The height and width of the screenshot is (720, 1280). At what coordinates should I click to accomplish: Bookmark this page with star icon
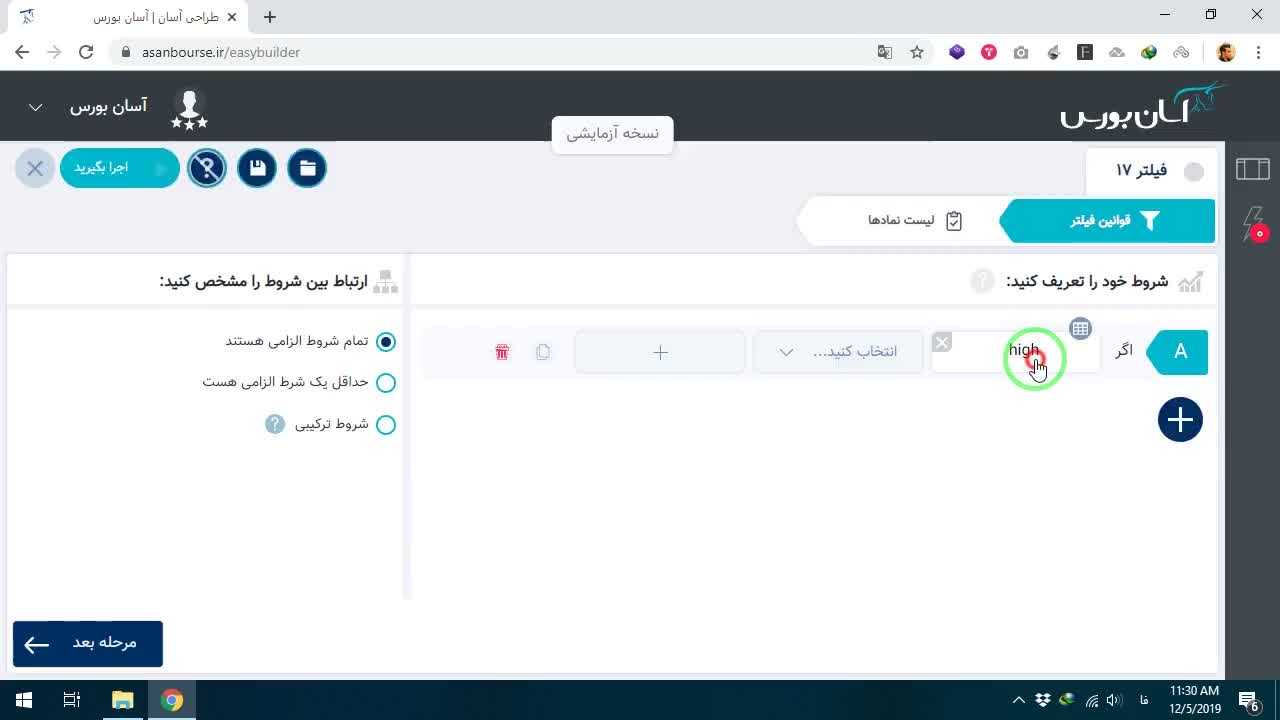tap(917, 52)
